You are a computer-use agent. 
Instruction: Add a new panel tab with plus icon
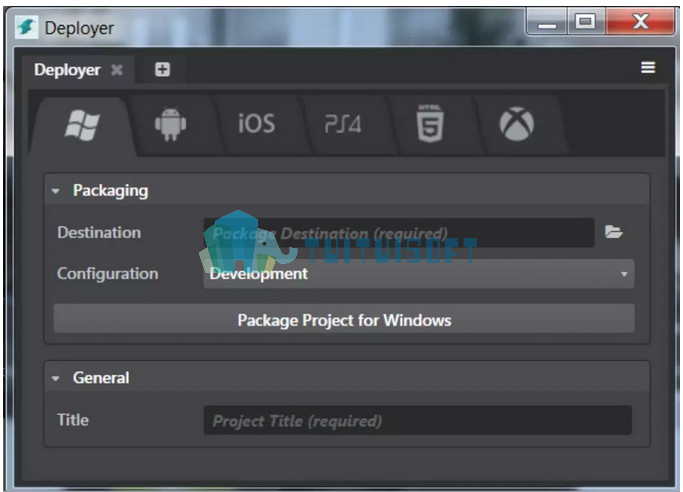coord(162,69)
